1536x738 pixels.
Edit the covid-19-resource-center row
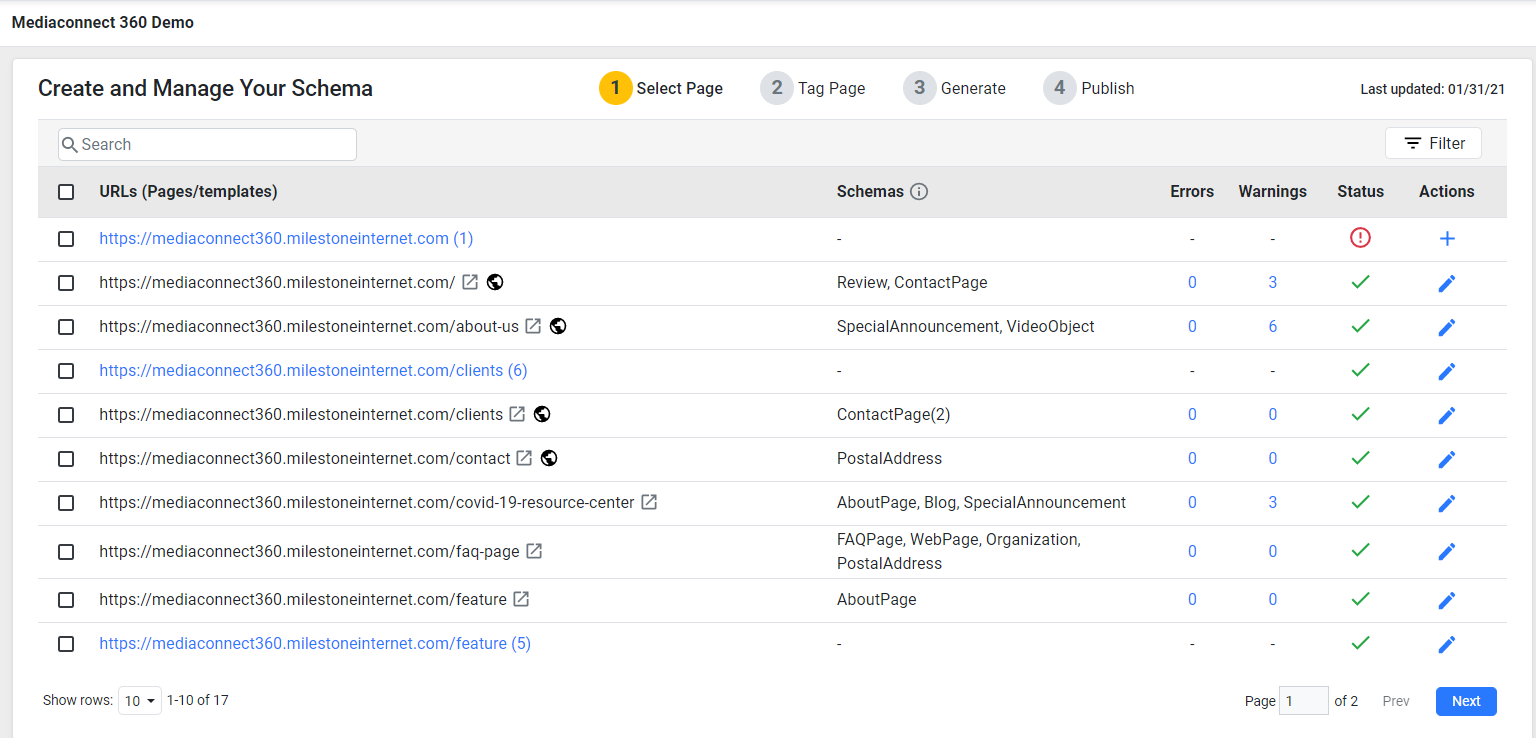click(x=1447, y=503)
